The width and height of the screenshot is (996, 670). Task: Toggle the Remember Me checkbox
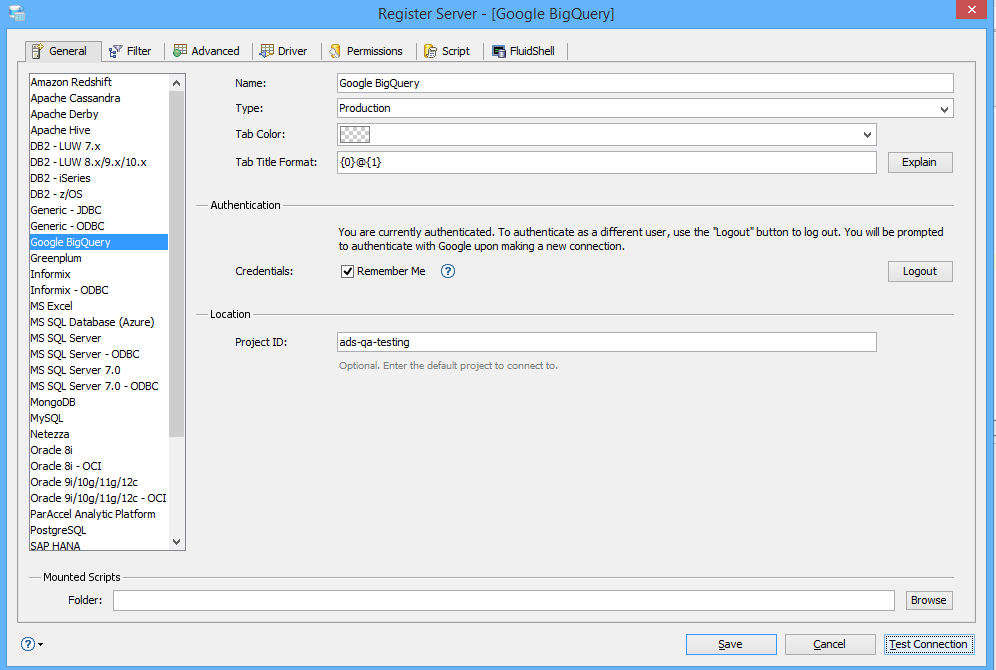pyautogui.click(x=347, y=272)
